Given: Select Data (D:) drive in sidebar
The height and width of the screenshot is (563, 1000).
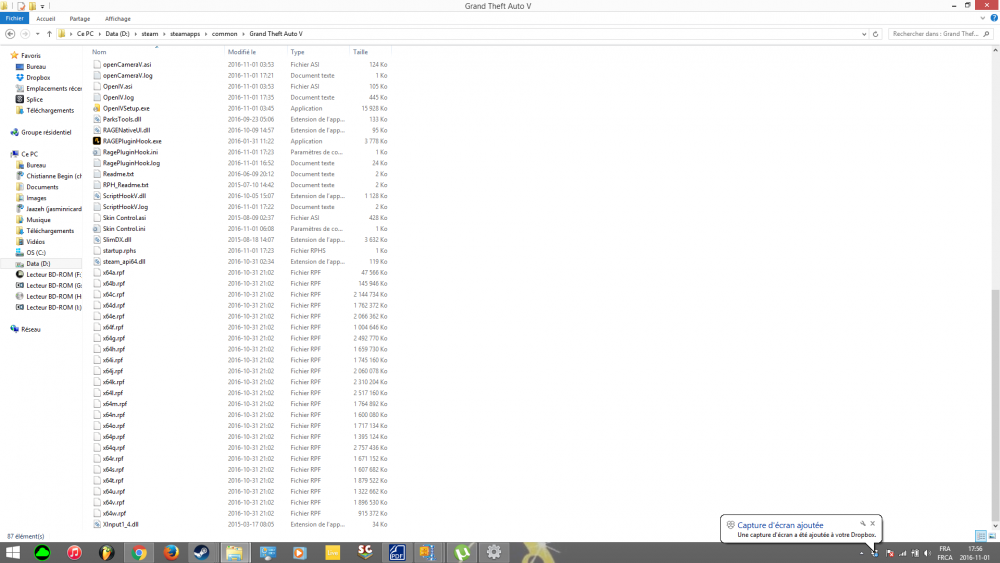Looking at the screenshot, I should pos(38,263).
